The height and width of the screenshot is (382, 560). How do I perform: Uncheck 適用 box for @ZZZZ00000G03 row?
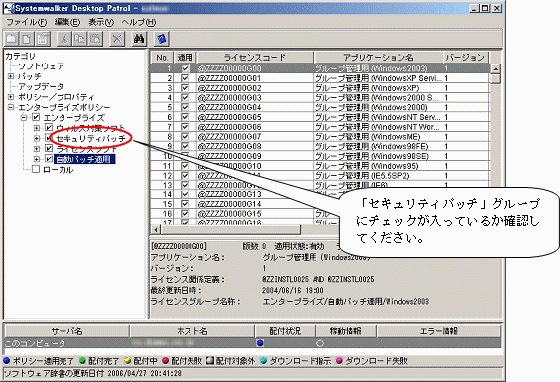tap(185, 97)
